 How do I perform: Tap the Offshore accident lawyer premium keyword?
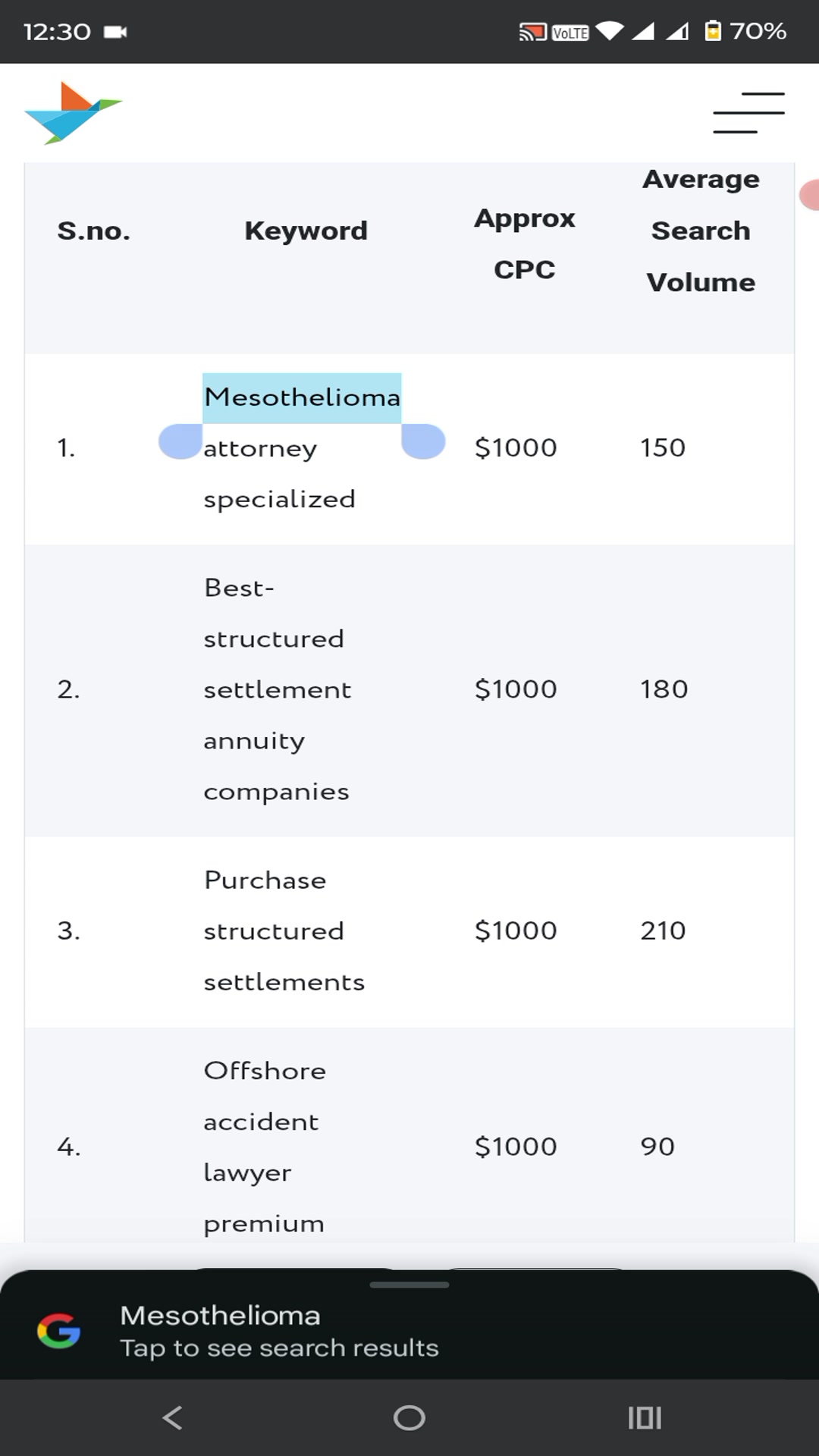265,1147
